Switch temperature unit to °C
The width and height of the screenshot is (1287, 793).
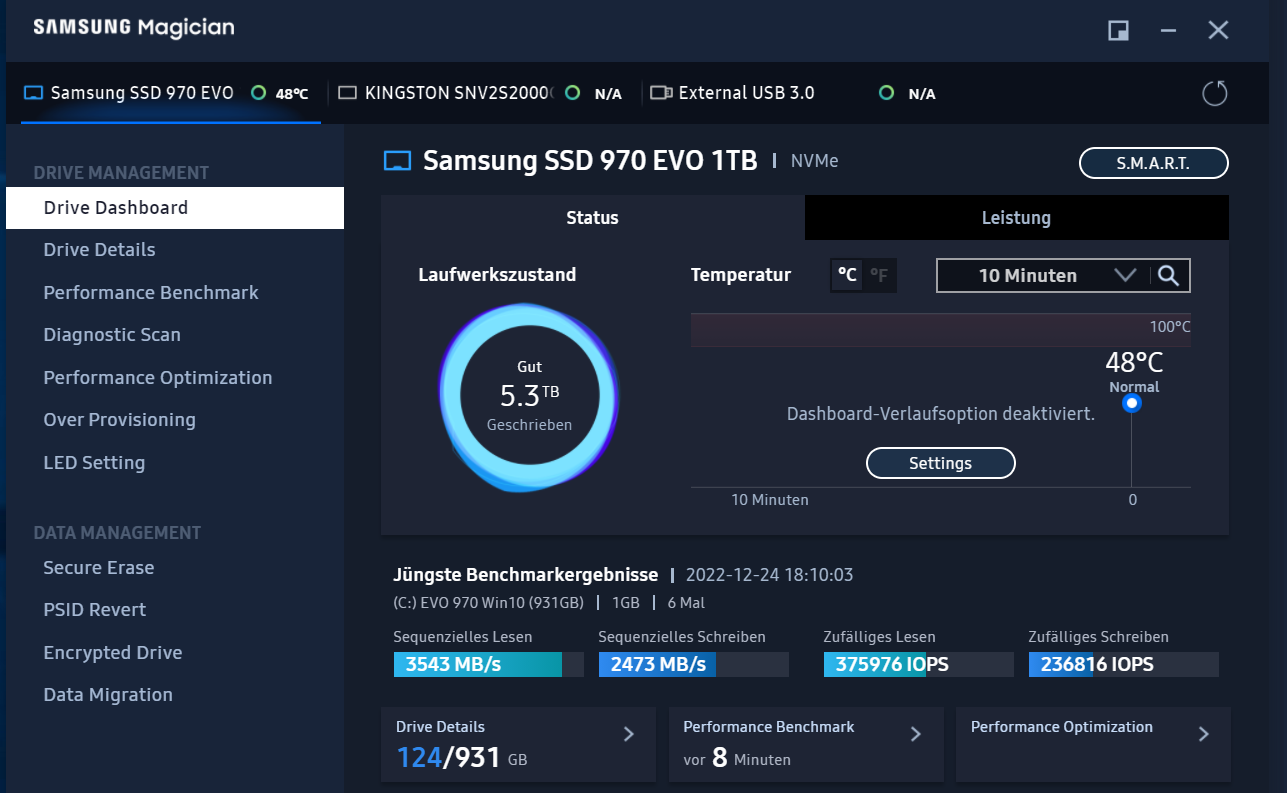click(x=847, y=275)
